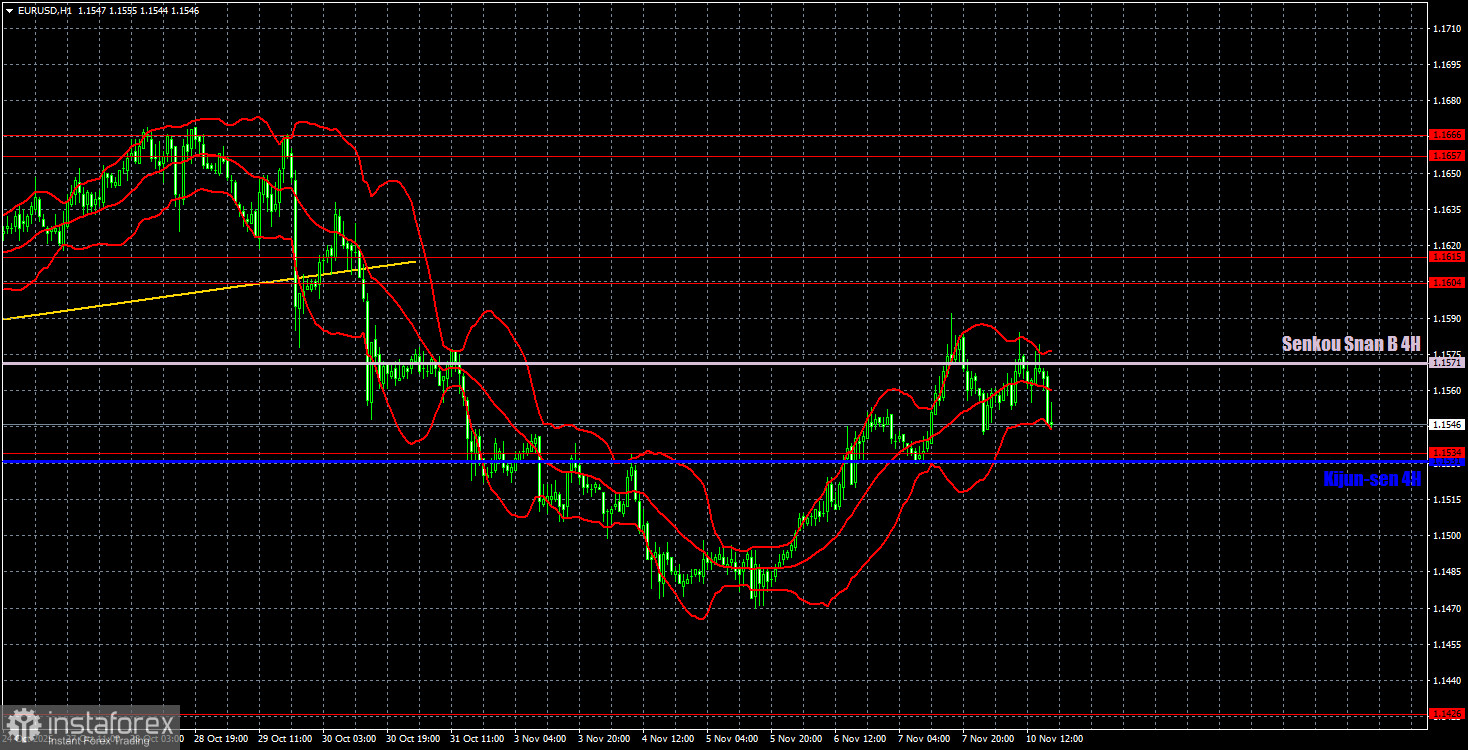Screen dimensions: 1468x750
Task: Click the 1.1695 price scale value
Action: 1446,65
